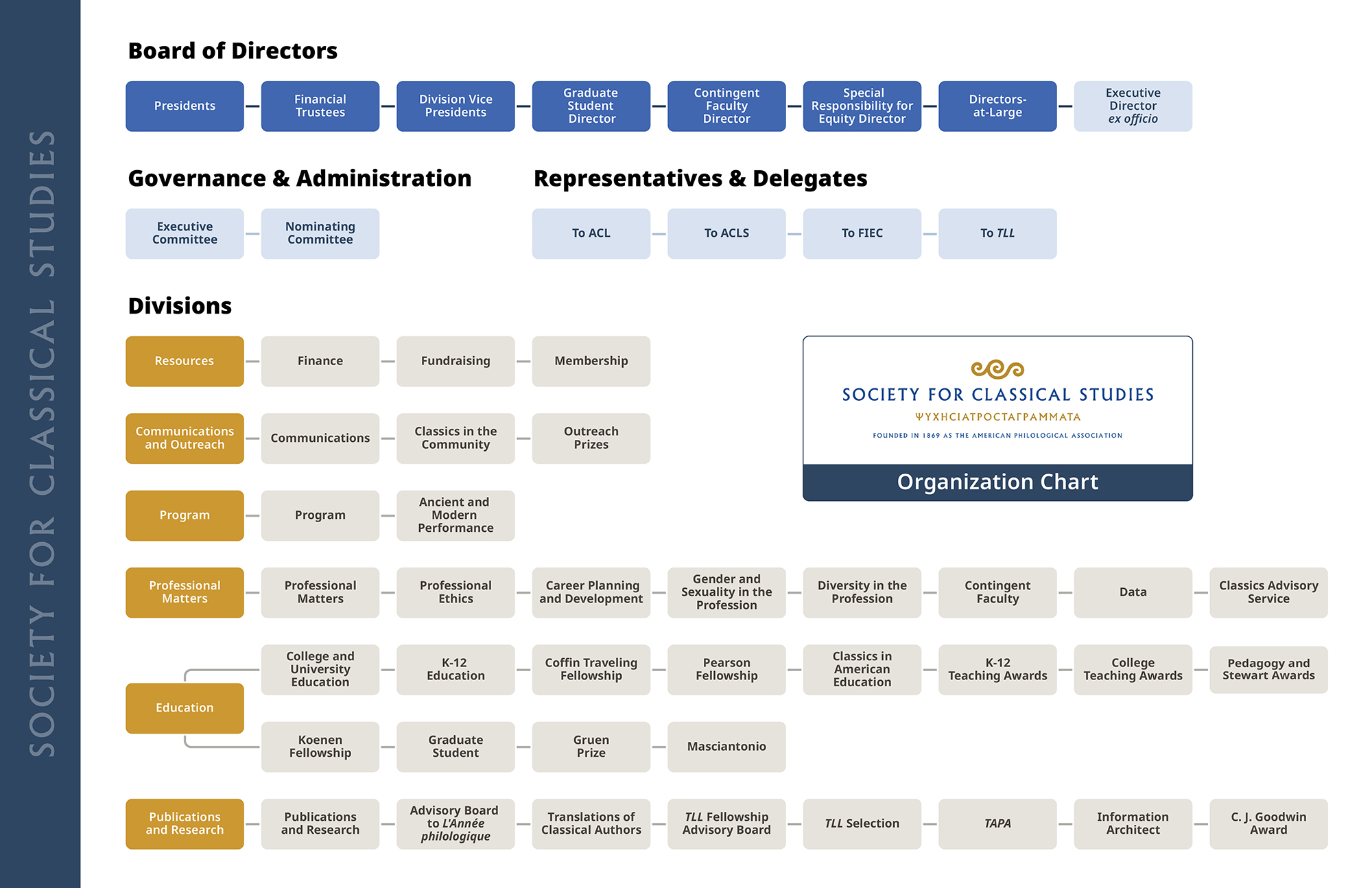Select the Ancient and Modern Performance node
Image resolution: width=1372 pixels, height=888 pixels.
(x=455, y=515)
